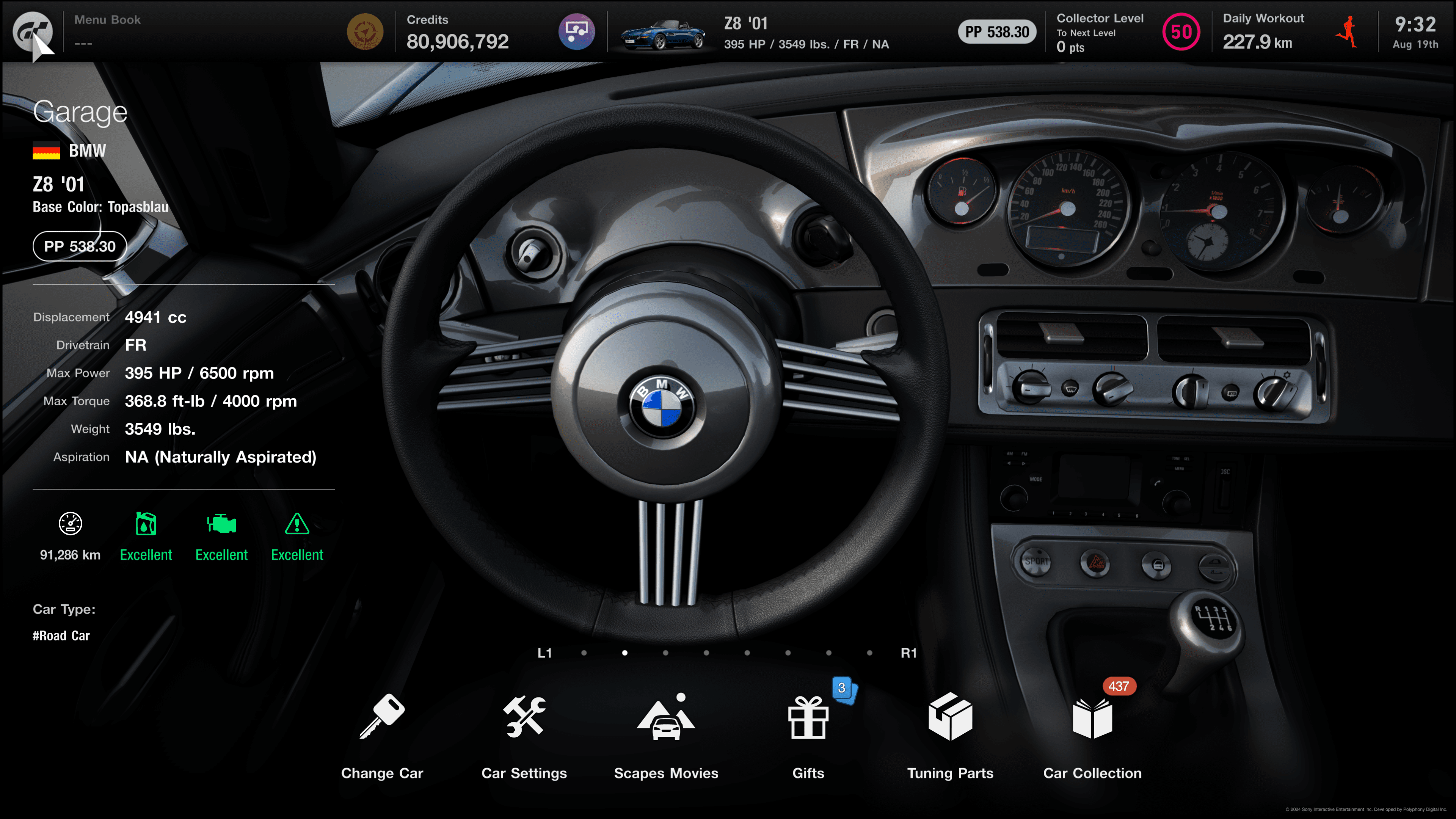Select the eighth page dot
The width and height of the screenshot is (1456, 819).
coord(869,653)
